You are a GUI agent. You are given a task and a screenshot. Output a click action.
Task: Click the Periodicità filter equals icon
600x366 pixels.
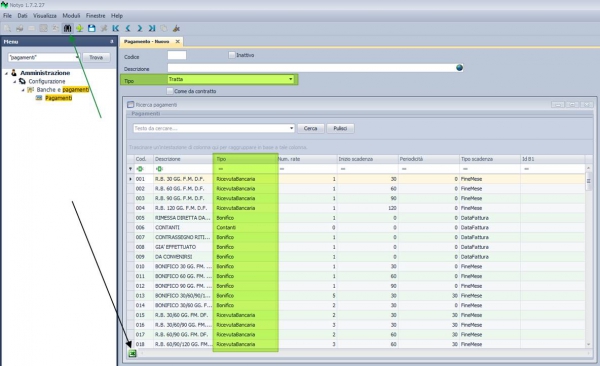pos(404,169)
